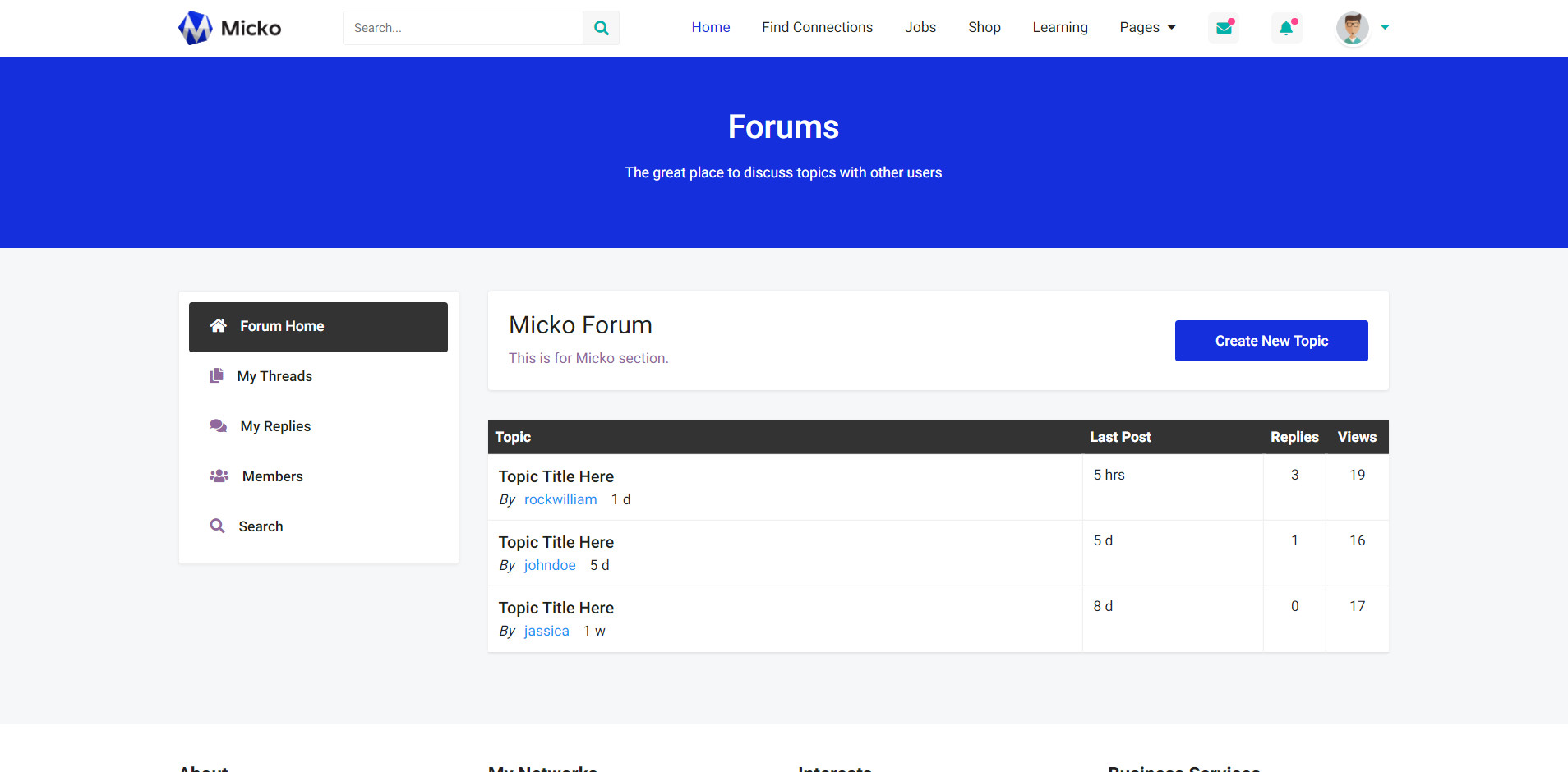Click the search magnifier button in header
The width and height of the screenshot is (1568, 772).
601,28
